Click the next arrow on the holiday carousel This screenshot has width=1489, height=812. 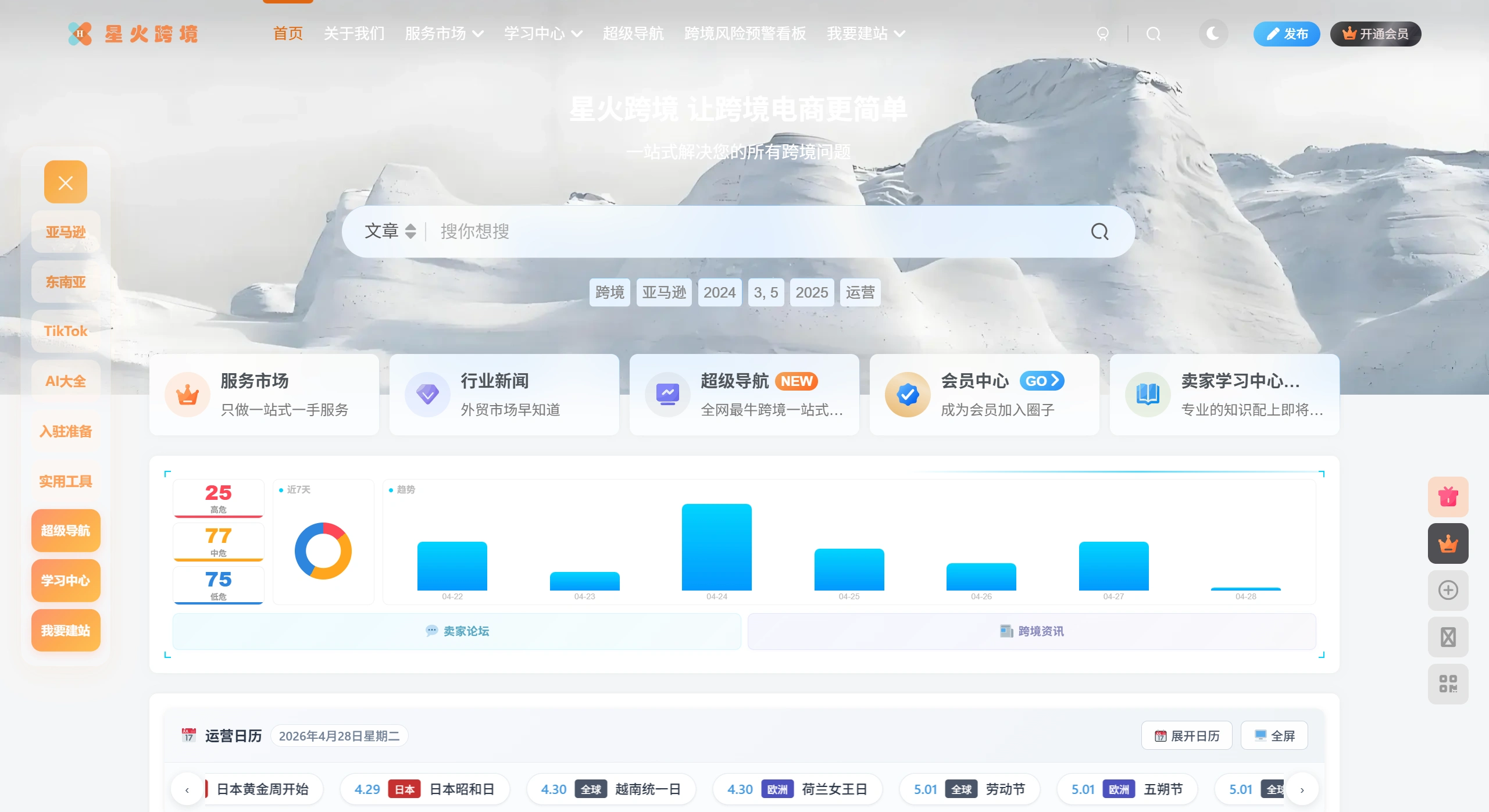1302,789
